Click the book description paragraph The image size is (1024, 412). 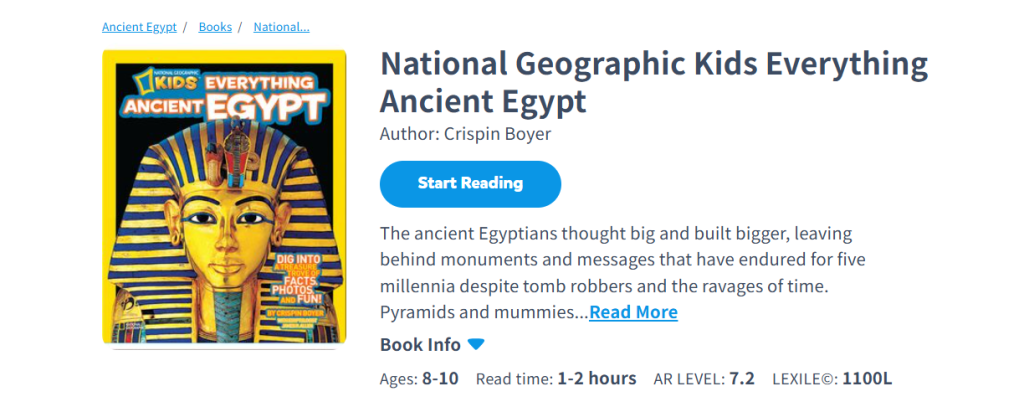[615, 260]
